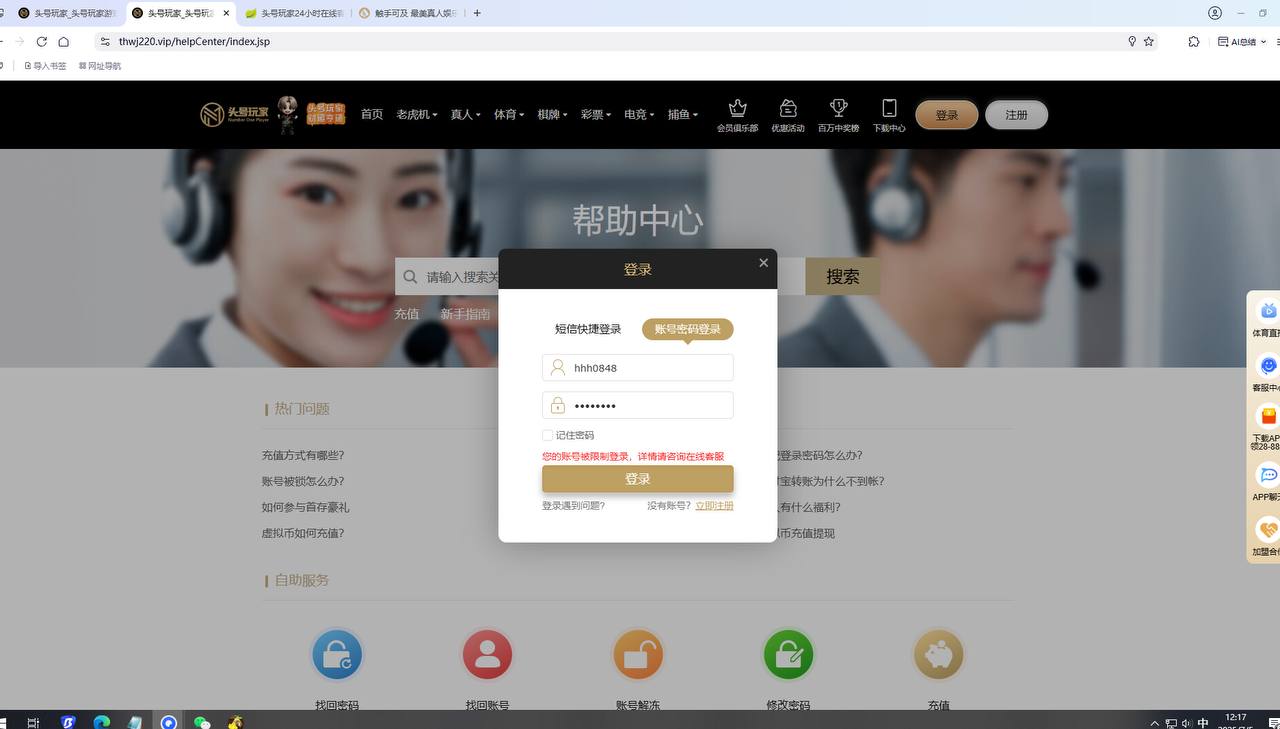Bookmark page with the address bar star
Viewport: 1280px width, 729px height.
click(x=1149, y=42)
